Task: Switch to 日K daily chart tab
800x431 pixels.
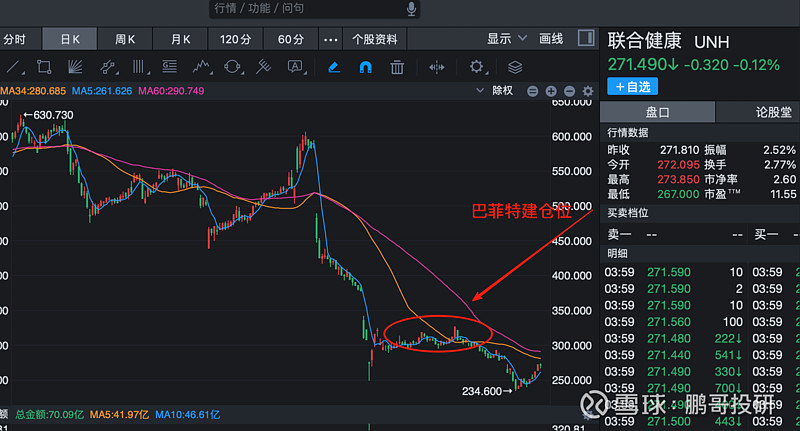Action: coord(70,39)
